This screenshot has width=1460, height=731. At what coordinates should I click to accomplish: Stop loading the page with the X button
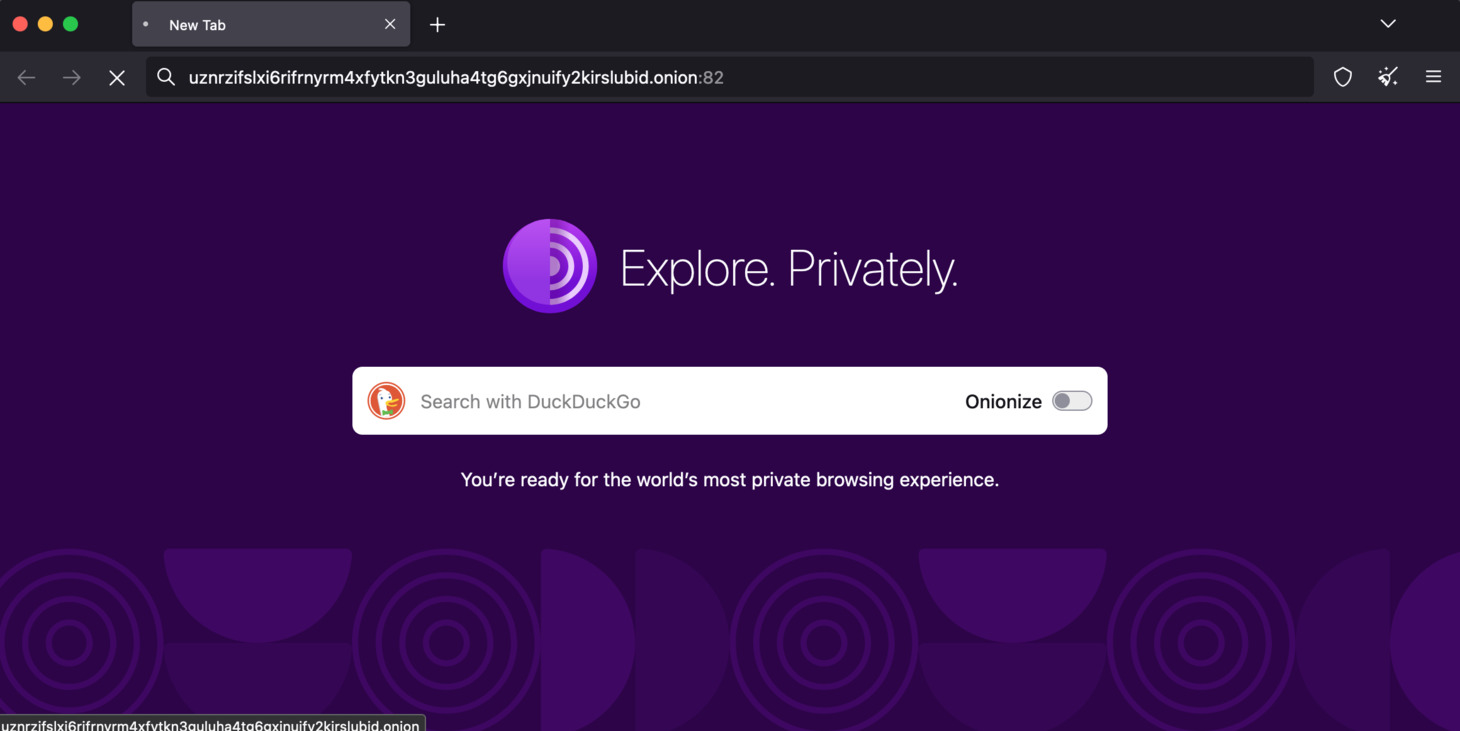[x=117, y=77]
